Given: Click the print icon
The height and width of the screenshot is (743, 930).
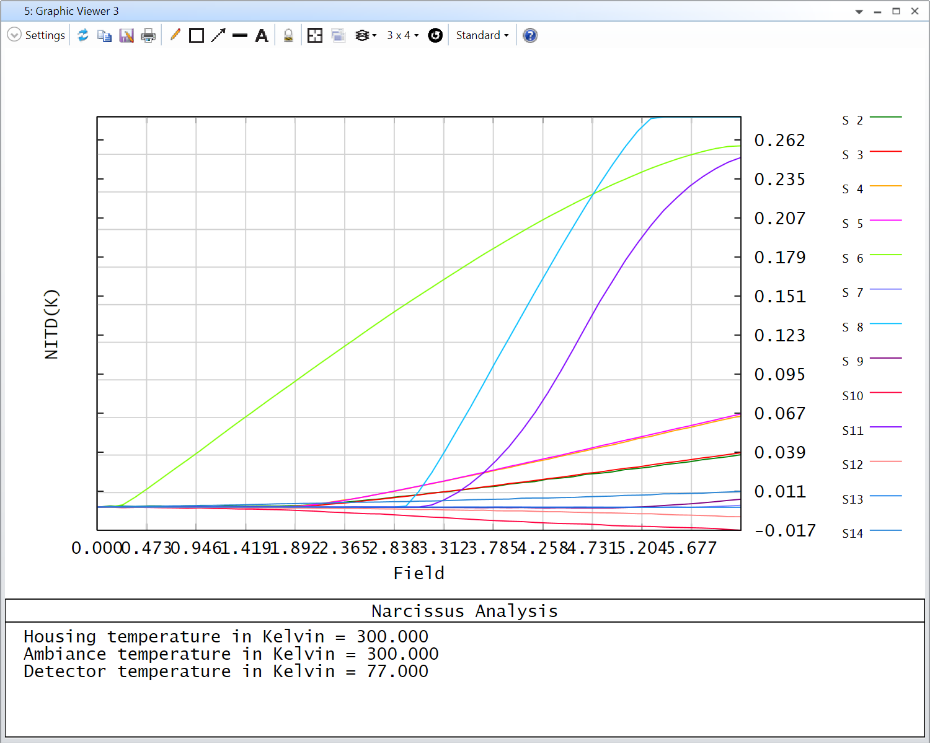Looking at the screenshot, I should click(148, 35).
